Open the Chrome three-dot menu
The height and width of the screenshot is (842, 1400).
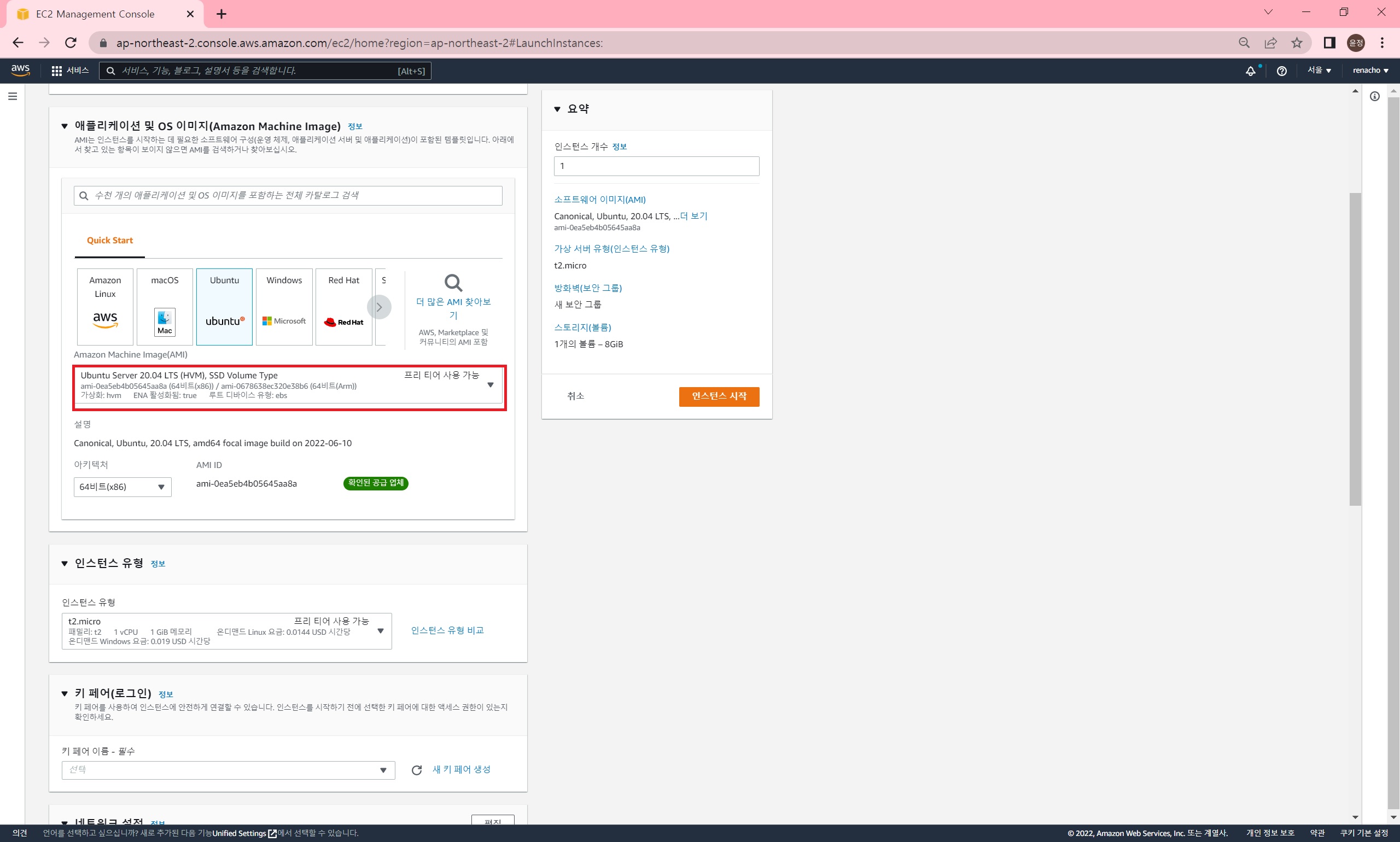[x=1382, y=43]
